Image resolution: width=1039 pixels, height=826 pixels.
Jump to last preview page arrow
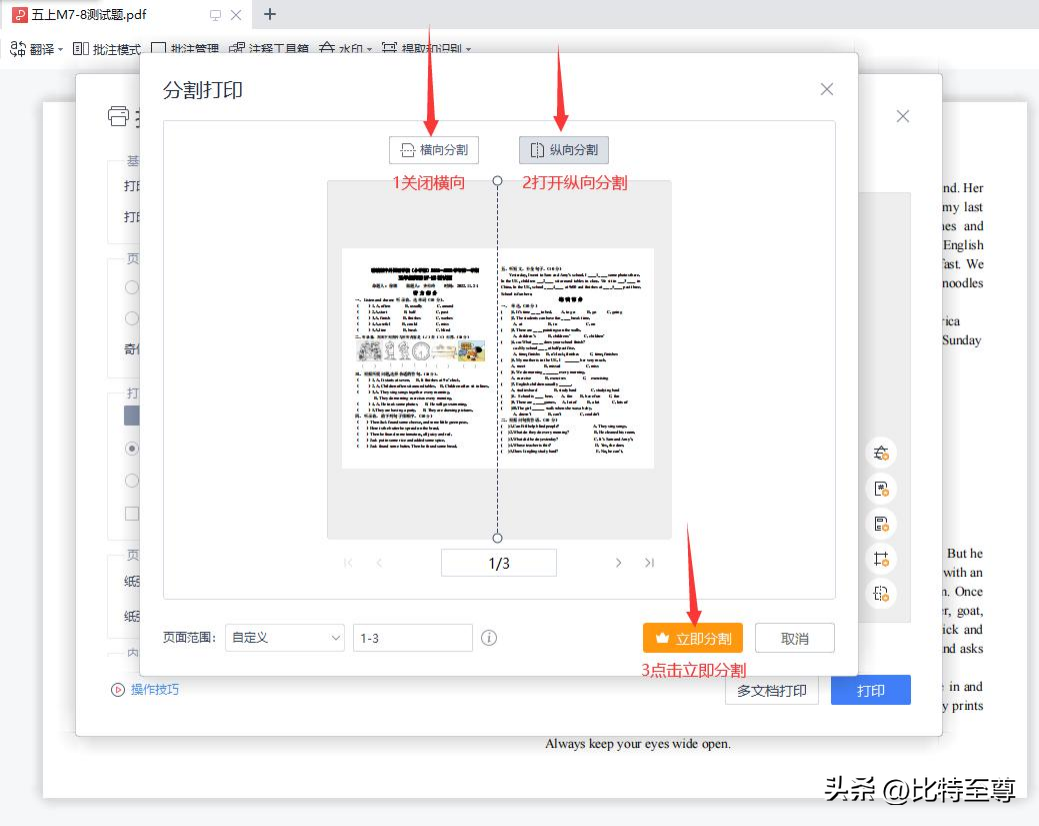point(649,563)
